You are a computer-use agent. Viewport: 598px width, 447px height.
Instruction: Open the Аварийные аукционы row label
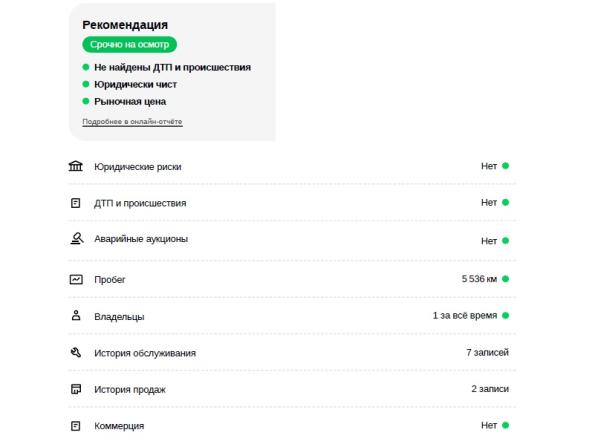141,239
